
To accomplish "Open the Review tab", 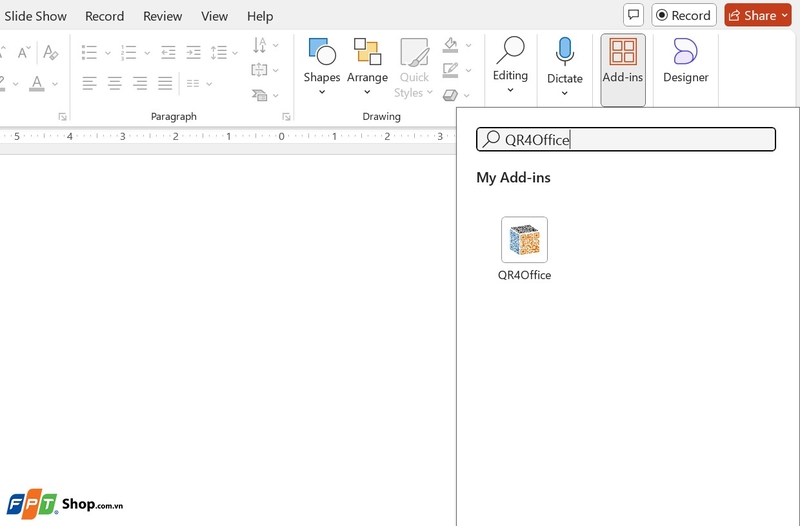I will click(162, 16).
